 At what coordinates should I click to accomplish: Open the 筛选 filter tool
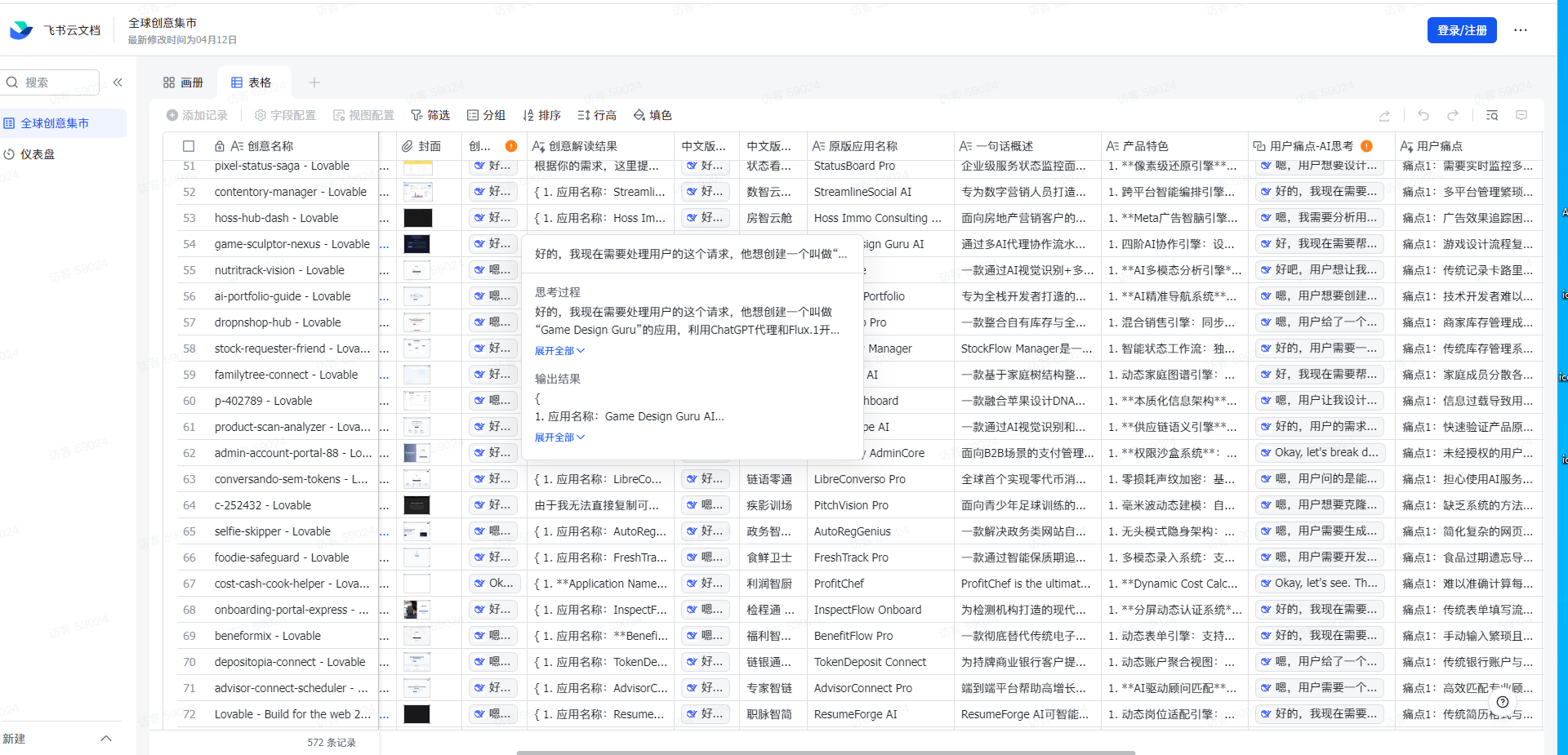coord(430,115)
